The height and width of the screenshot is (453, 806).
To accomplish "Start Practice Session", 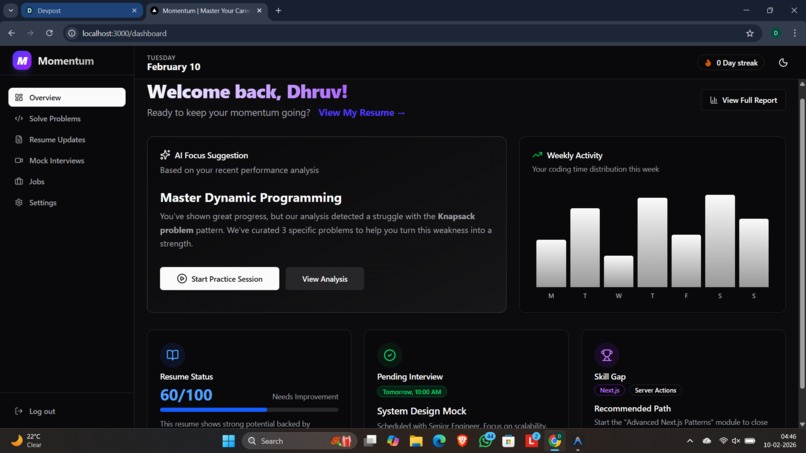I will 219,279.
